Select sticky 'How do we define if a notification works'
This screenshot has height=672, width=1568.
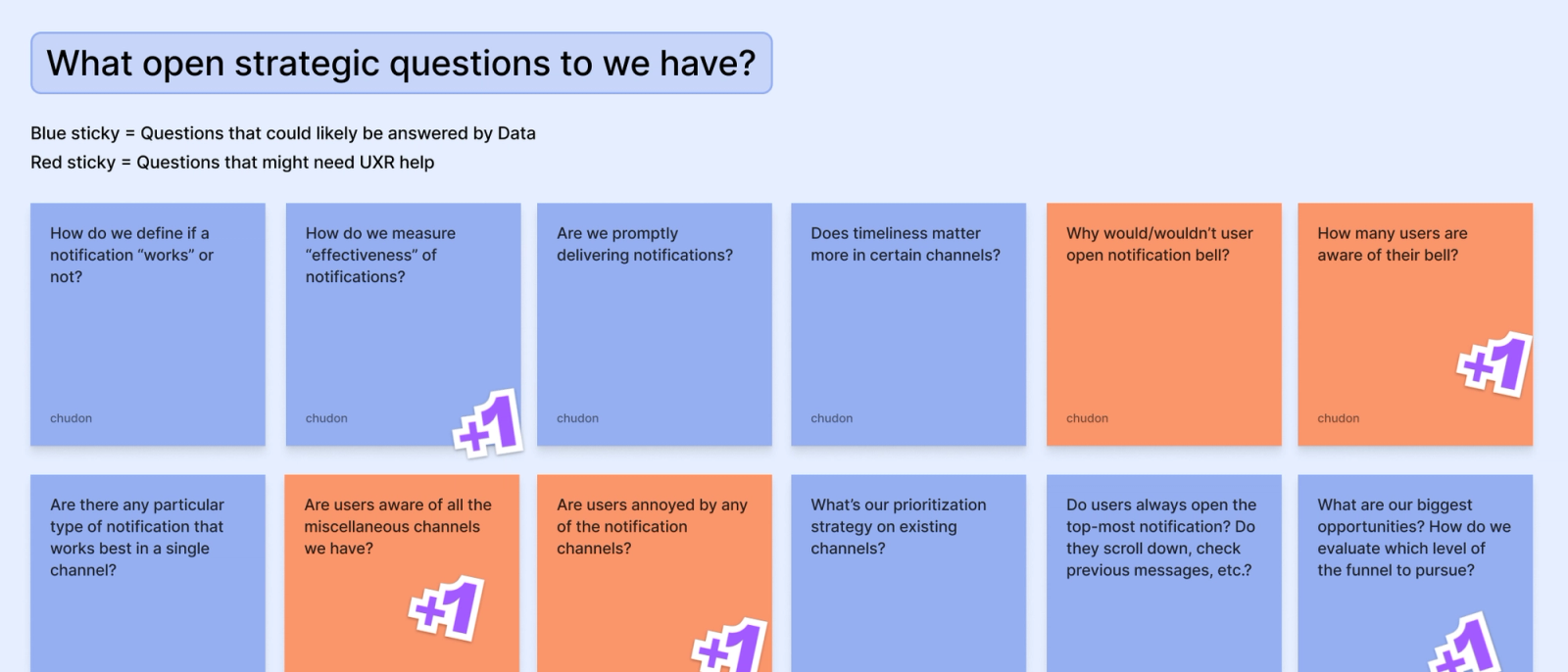(148, 324)
